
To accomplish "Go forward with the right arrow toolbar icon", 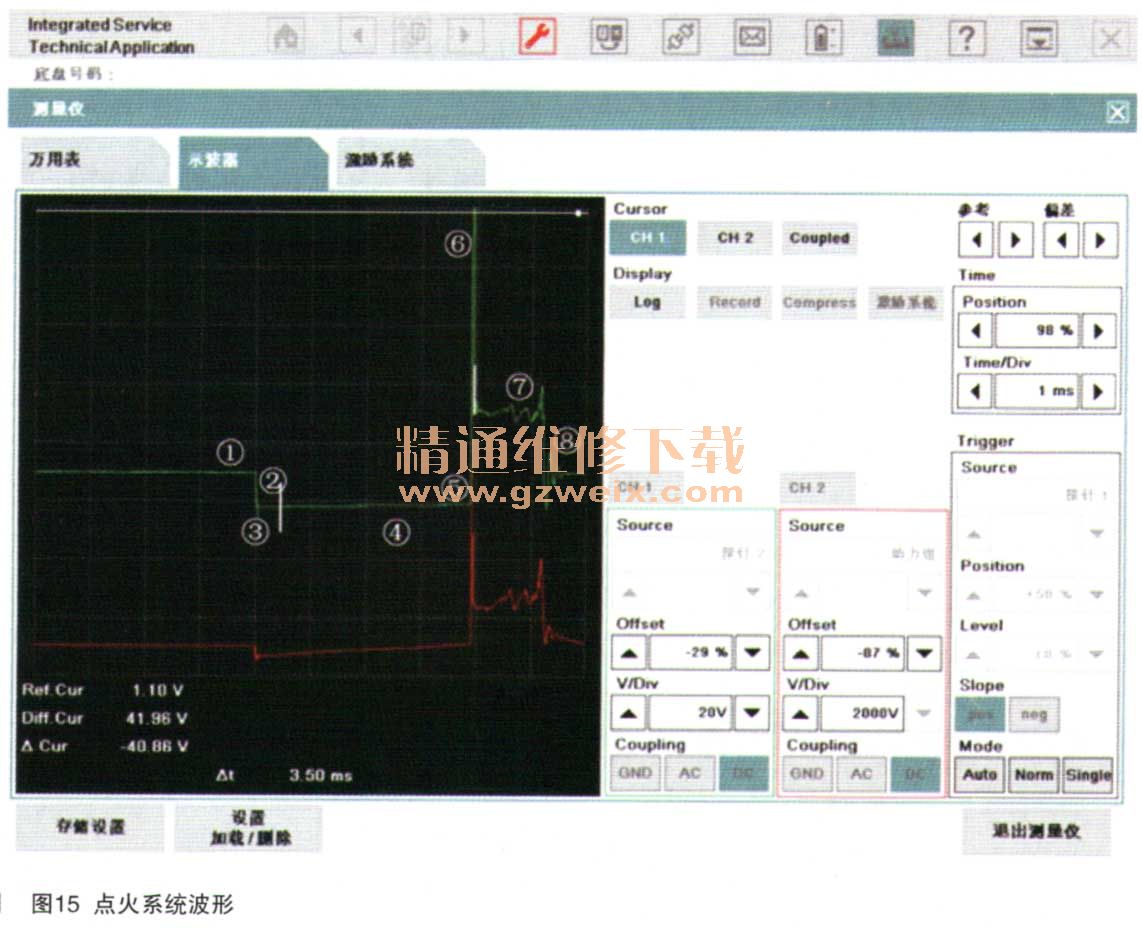I will (464, 36).
